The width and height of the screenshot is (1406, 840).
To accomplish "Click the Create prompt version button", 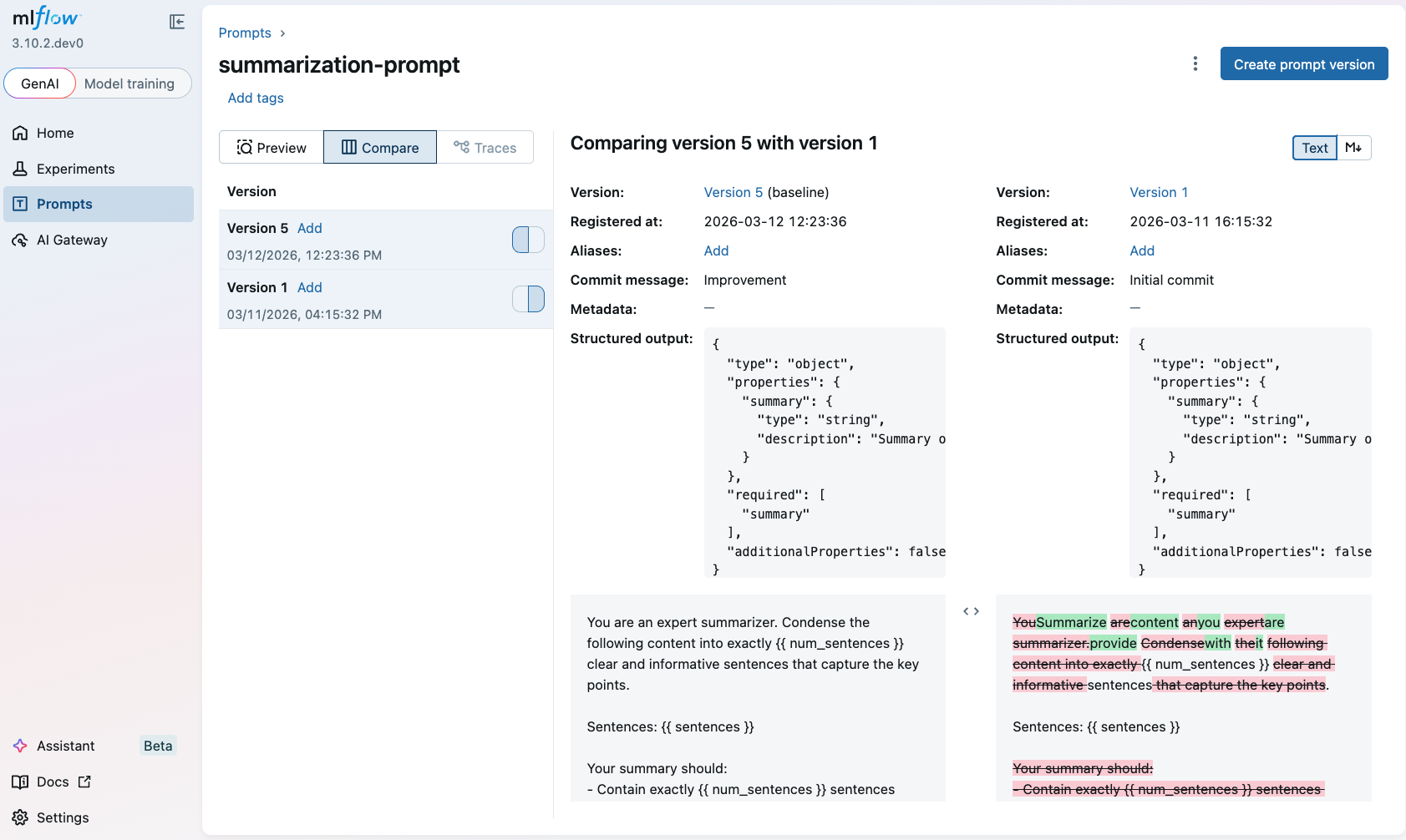I will point(1303,63).
